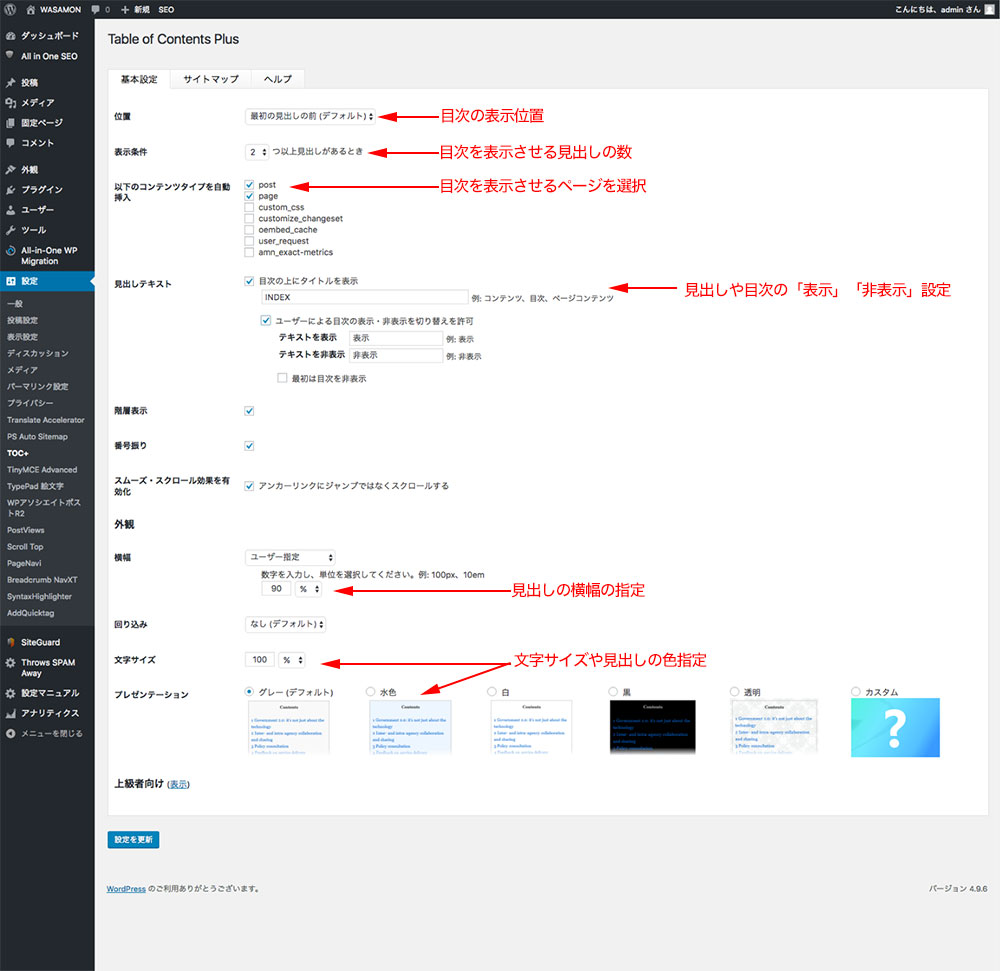The width and height of the screenshot is (1000, 971).
Task: Click the WordPress logo in admin bar
Action: point(10,10)
